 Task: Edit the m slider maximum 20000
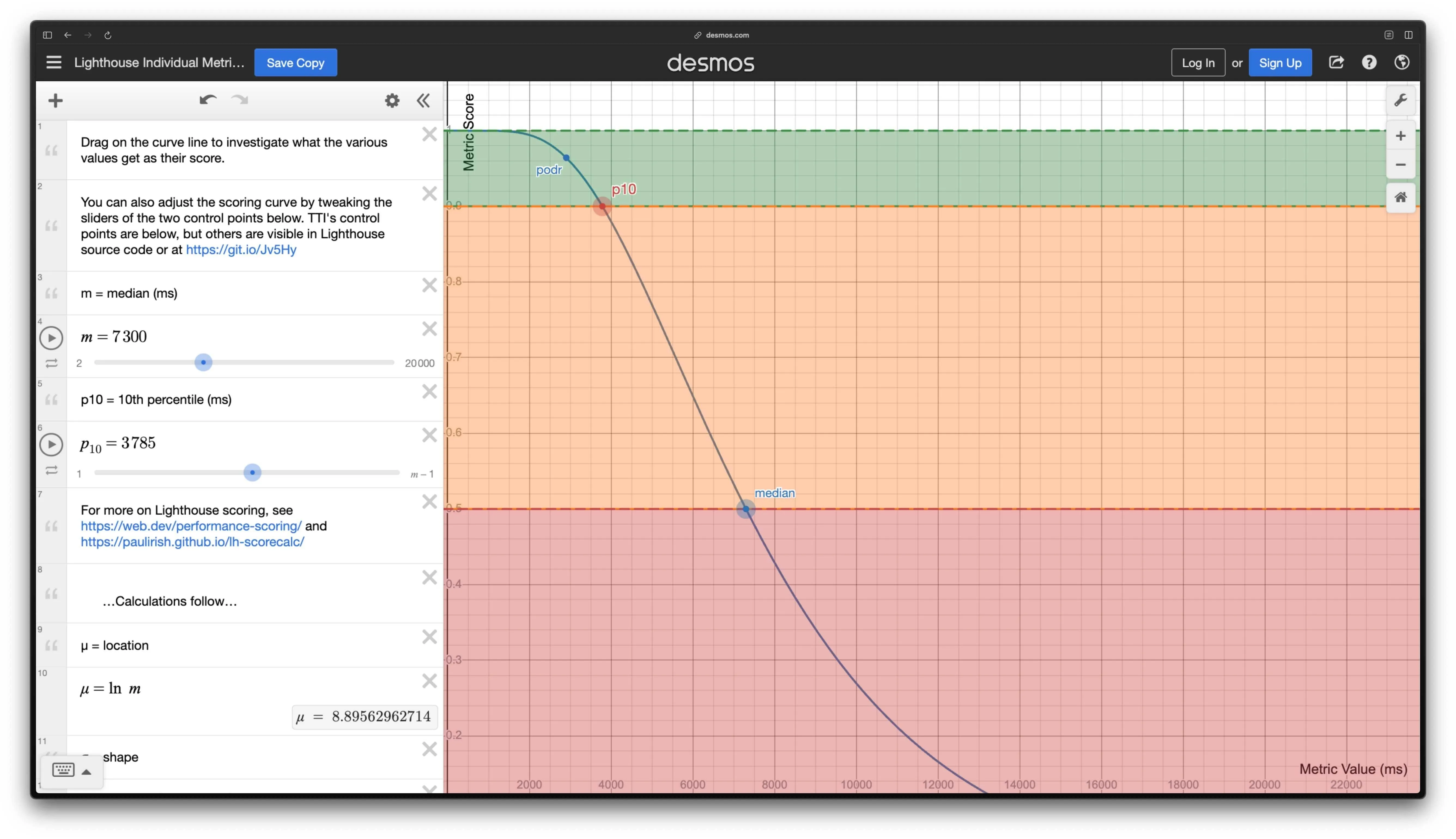pos(419,363)
